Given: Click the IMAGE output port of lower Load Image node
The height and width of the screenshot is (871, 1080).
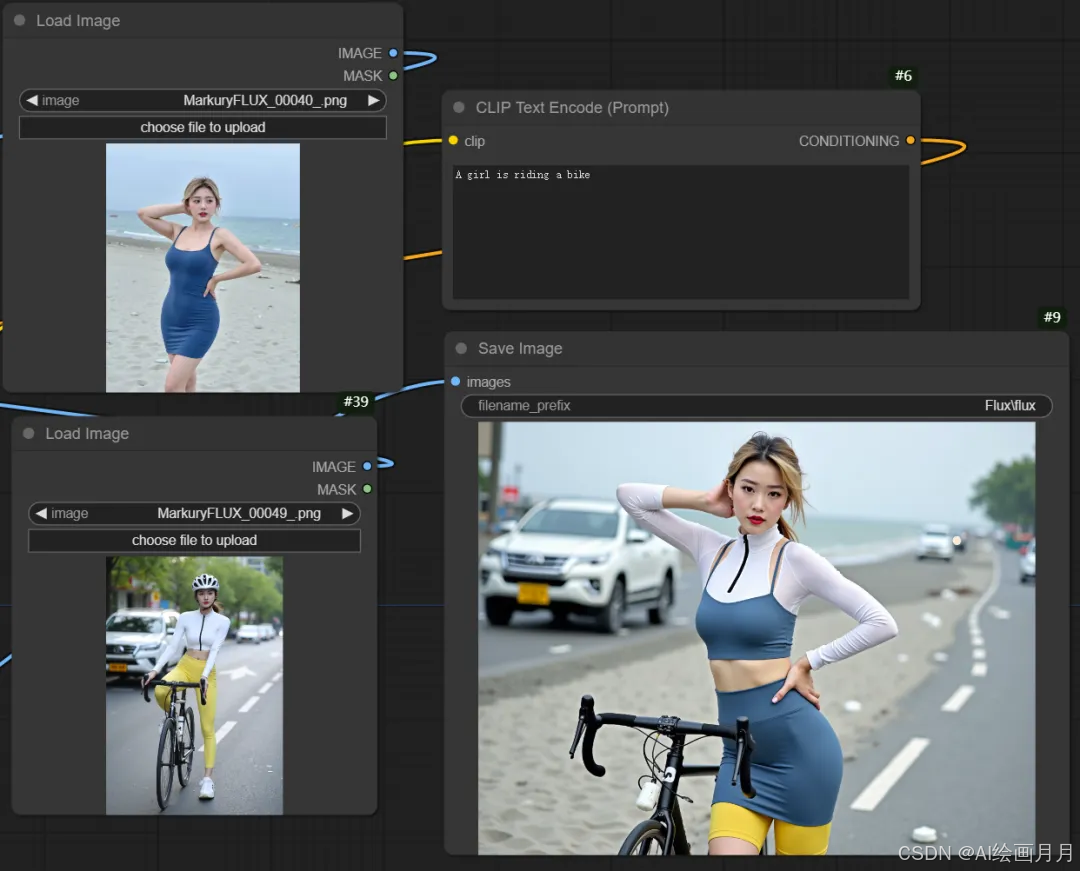Looking at the screenshot, I should point(367,466).
